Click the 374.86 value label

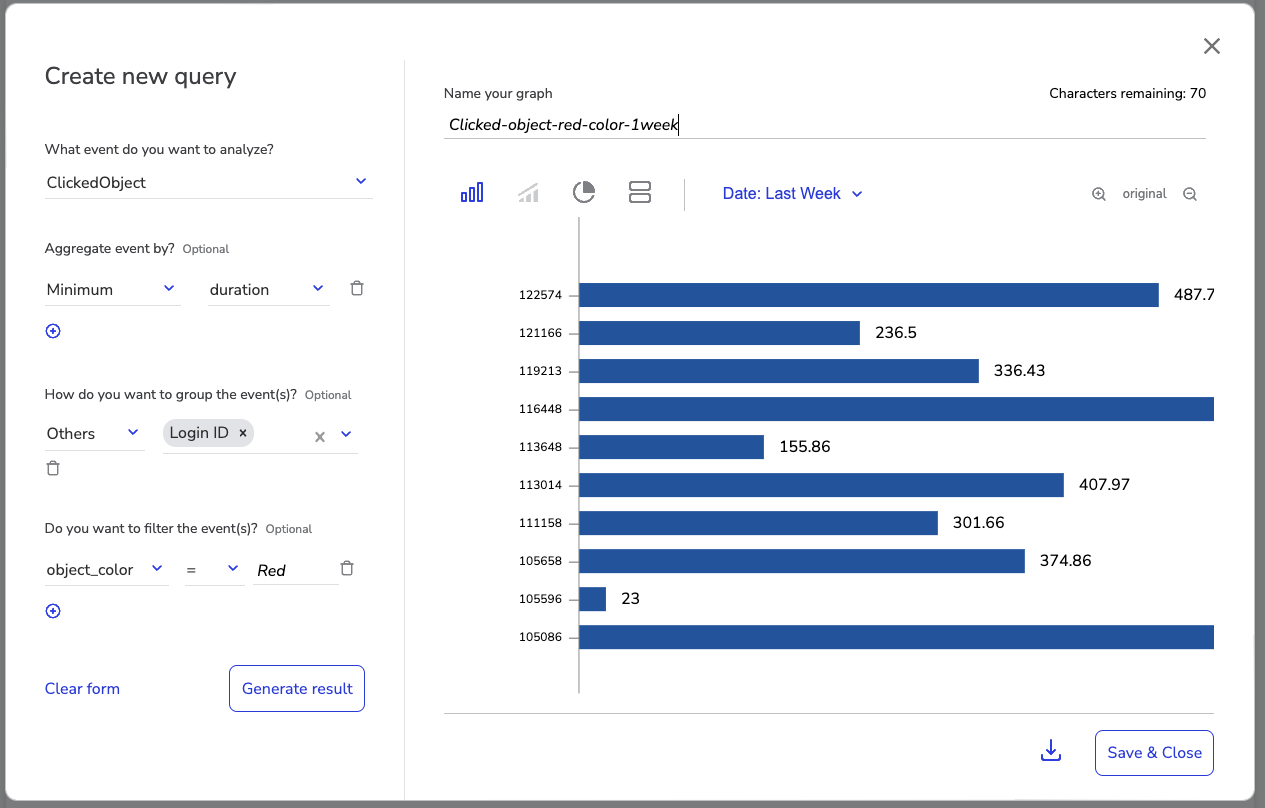click(1066, 561)
